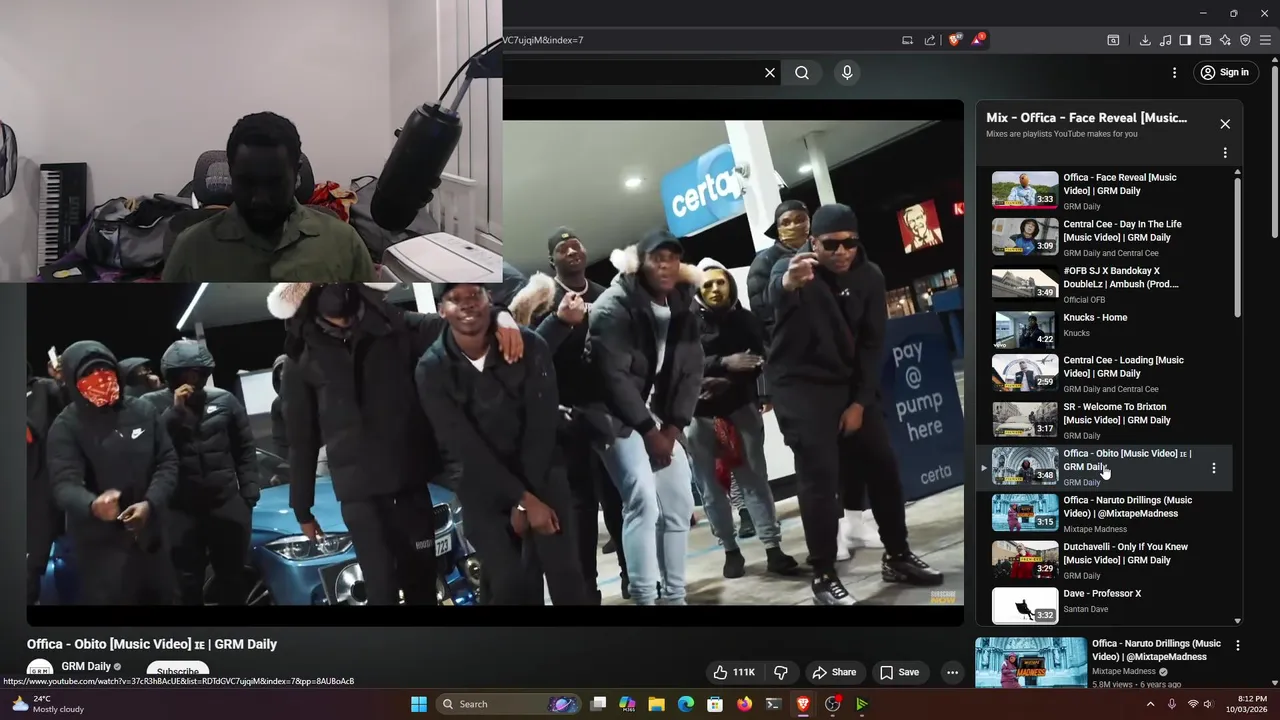
Task: Click the YouTube search magnifier button
Action: click(x=802, y=72)
